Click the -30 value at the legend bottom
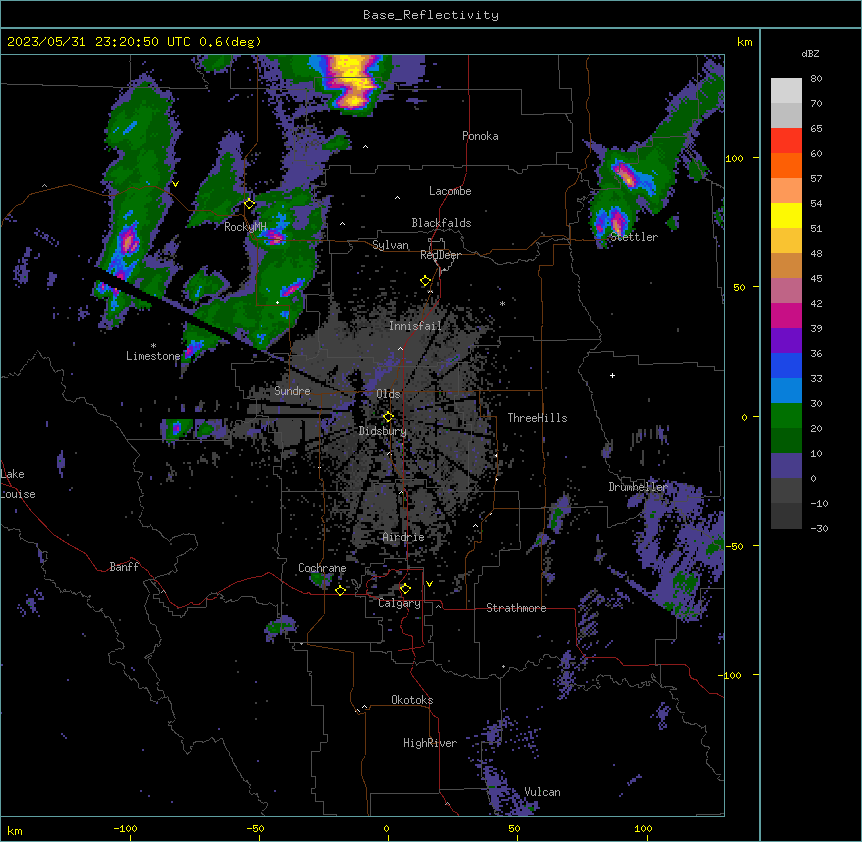Screen dimensions: 862x842 (x=819, y=528)
